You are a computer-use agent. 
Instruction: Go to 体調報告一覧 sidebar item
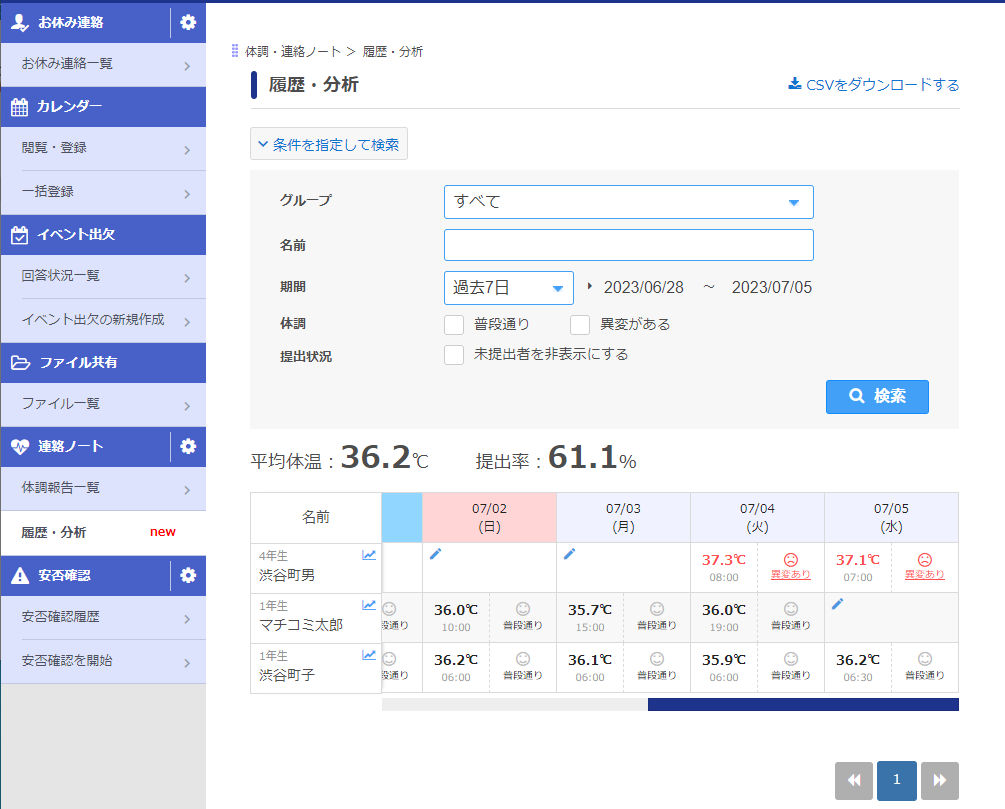point(104,488)
